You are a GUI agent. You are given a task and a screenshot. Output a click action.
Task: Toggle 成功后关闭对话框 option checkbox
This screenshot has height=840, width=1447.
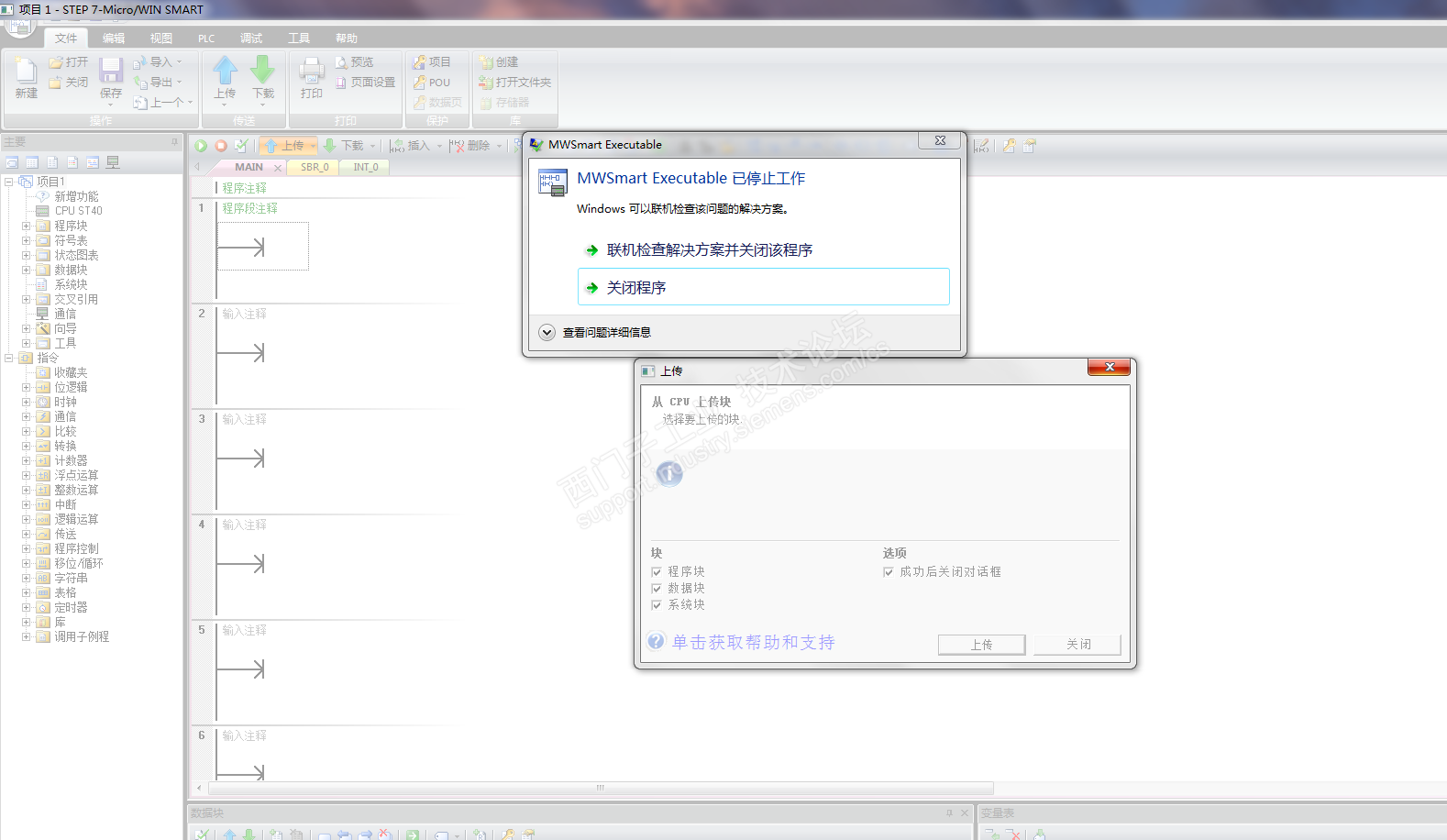889,572
